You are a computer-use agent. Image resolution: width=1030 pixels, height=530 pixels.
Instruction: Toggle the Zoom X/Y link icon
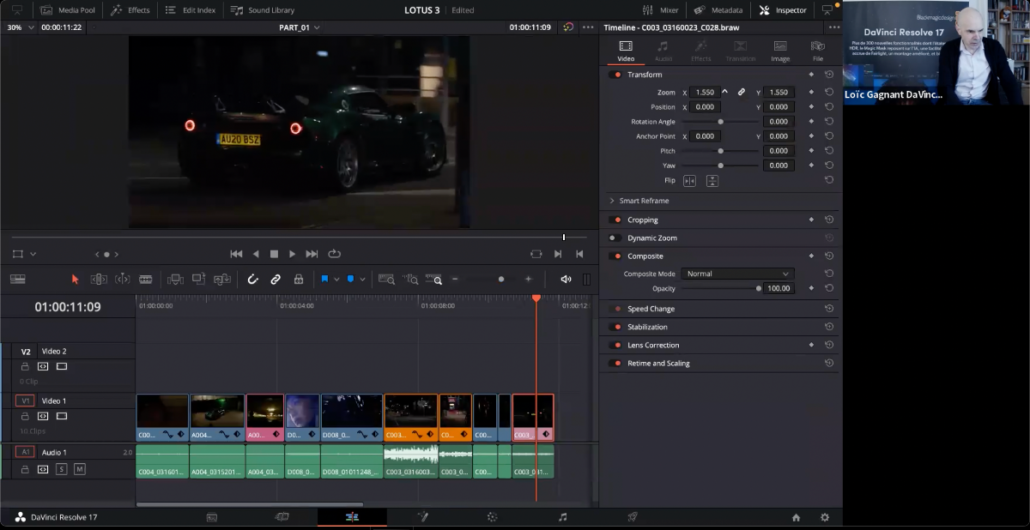pos(742,92)
